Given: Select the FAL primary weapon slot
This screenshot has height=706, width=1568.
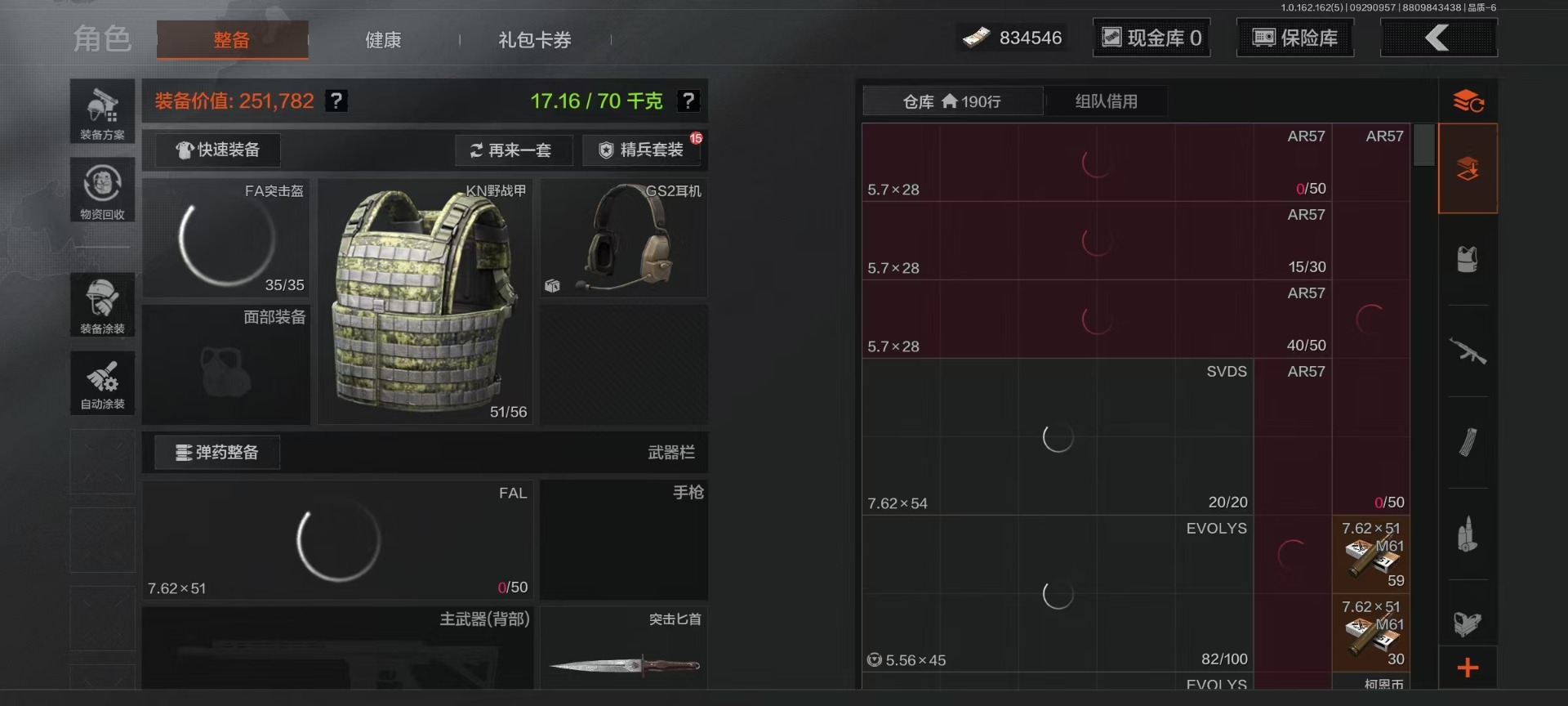Looking at the screenshot, I should (x=338, y=540).
